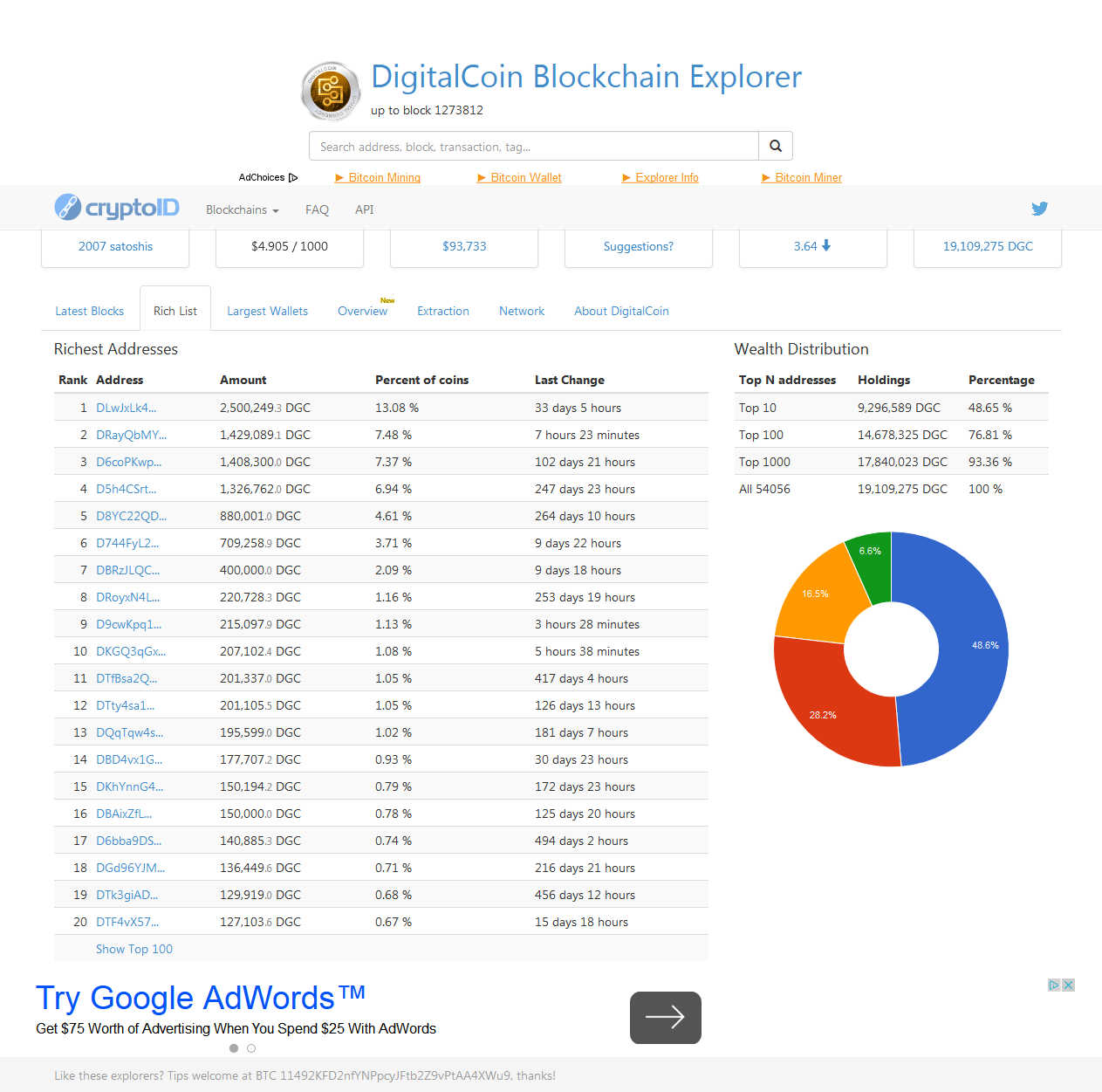Open address D6bba9DS...
The height and width of the screenshot is (1092, 1102).
(x=129, y=841)
